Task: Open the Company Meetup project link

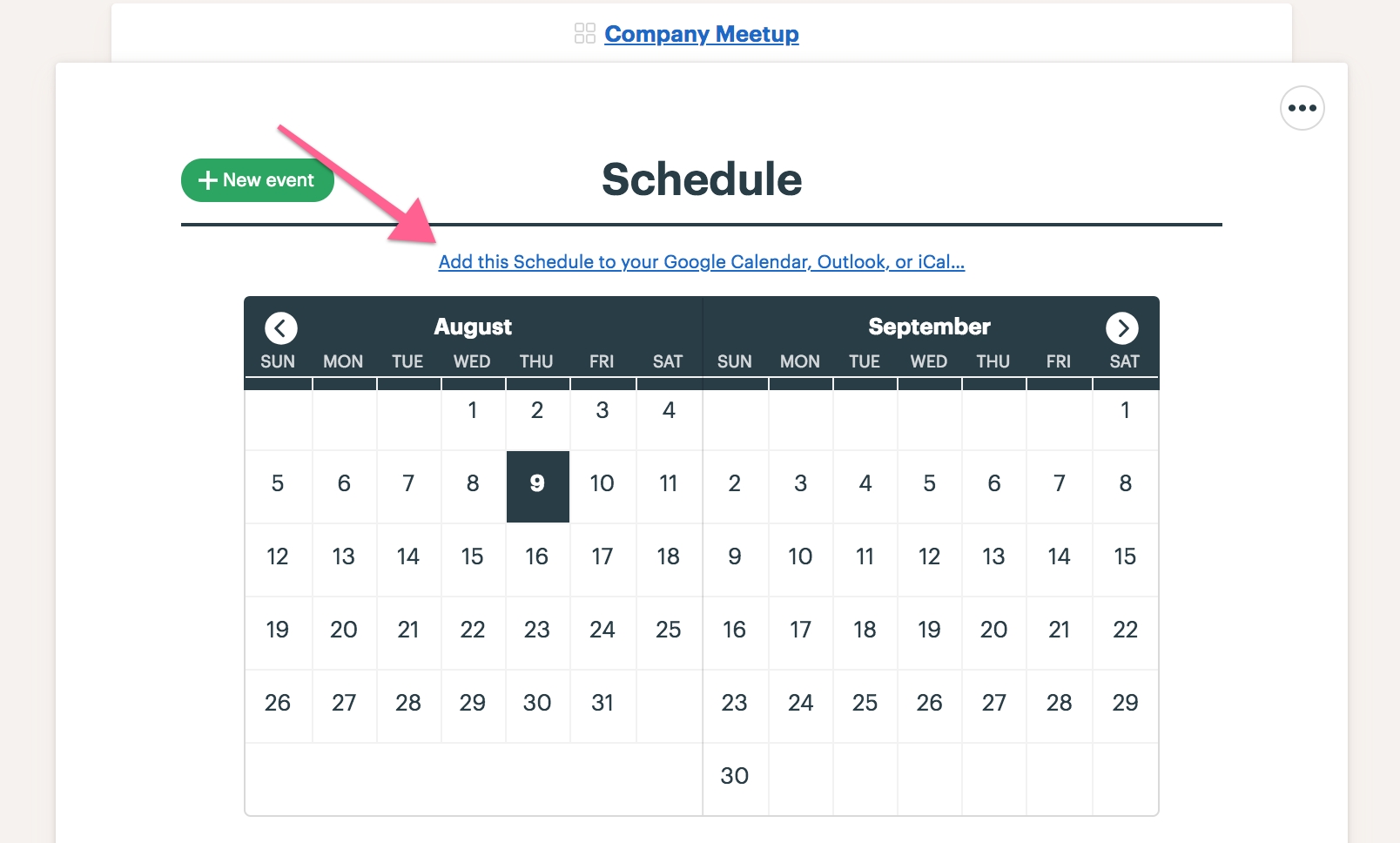Action: [x=702, y=34]
